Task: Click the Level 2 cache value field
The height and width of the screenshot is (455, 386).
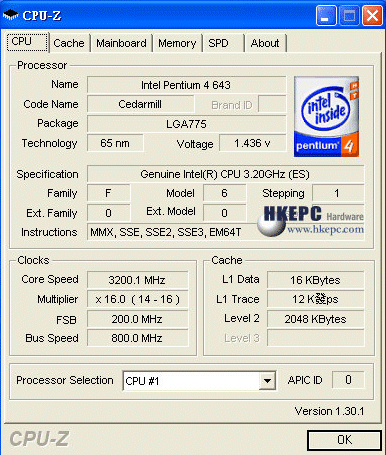Action: 315,319
